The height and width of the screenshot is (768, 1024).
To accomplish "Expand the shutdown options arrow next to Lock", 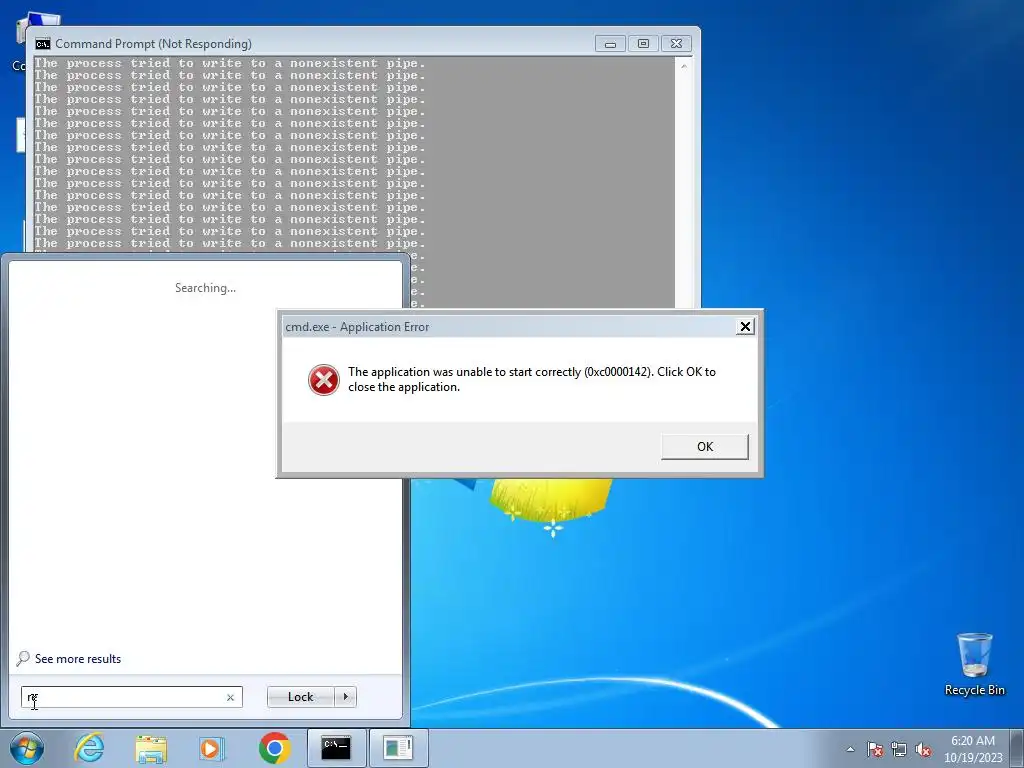I will (345, 697).
